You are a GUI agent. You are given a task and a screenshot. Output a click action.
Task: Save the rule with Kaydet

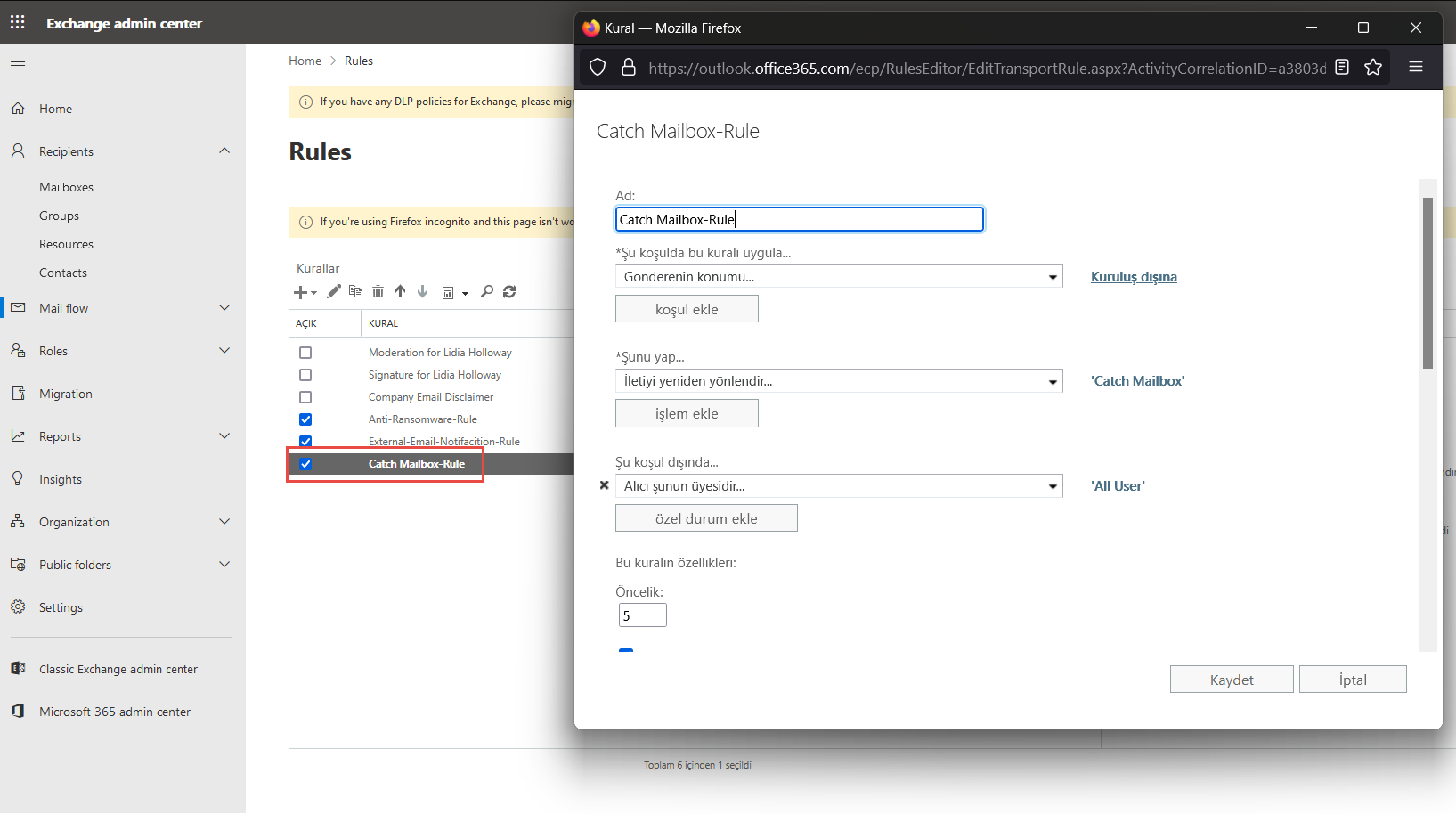pos(1232,680)
